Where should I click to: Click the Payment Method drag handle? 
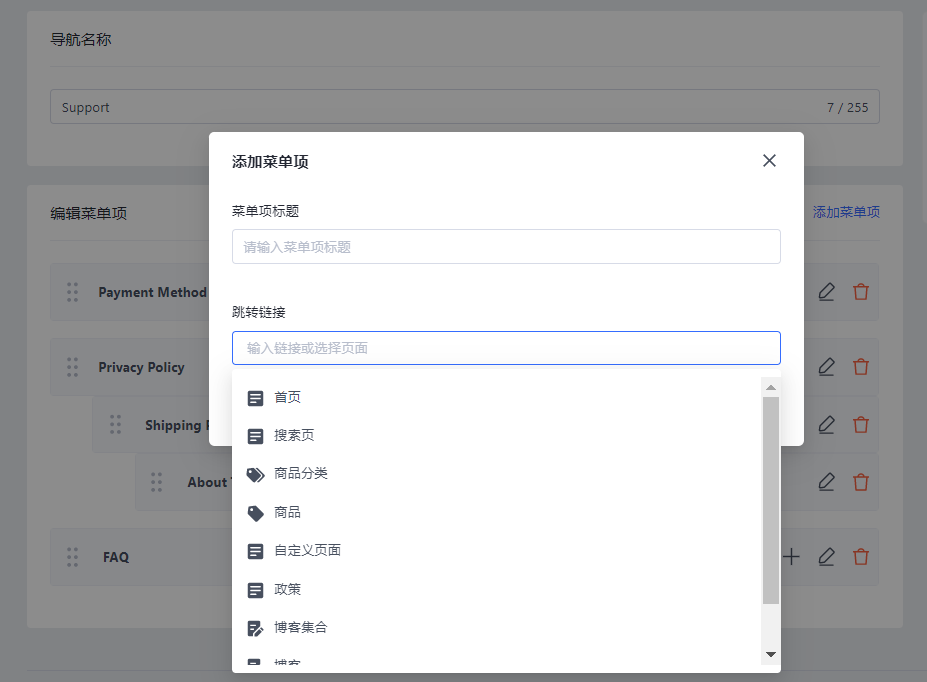(72, 292)
